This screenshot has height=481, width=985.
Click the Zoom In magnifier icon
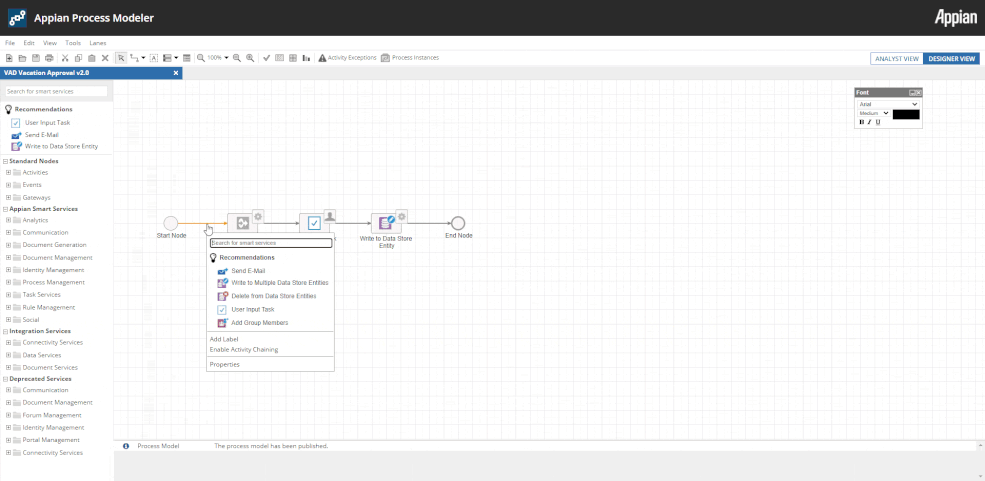tap(250, 58)
